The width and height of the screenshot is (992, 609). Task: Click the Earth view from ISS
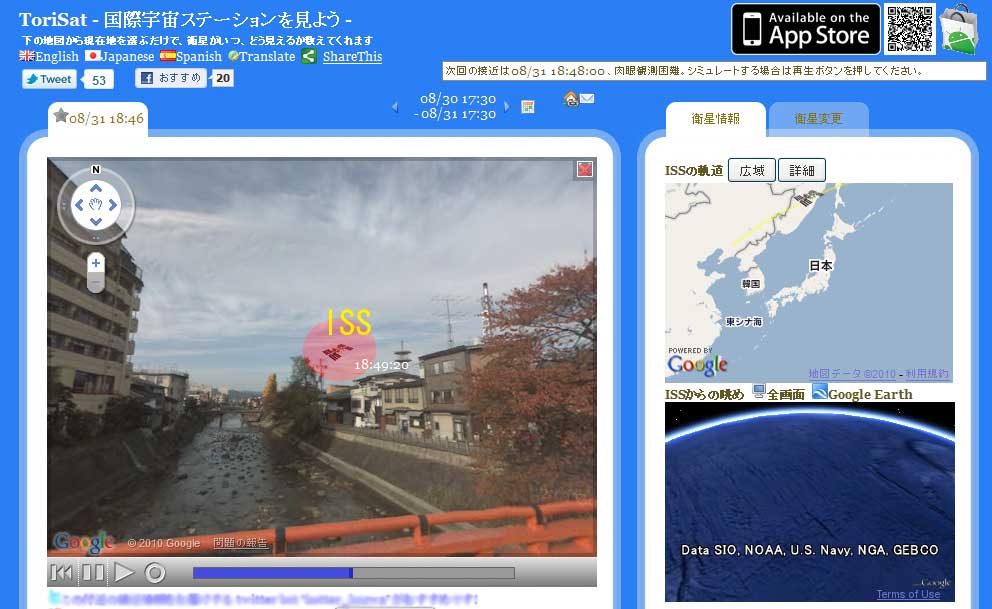810,501
